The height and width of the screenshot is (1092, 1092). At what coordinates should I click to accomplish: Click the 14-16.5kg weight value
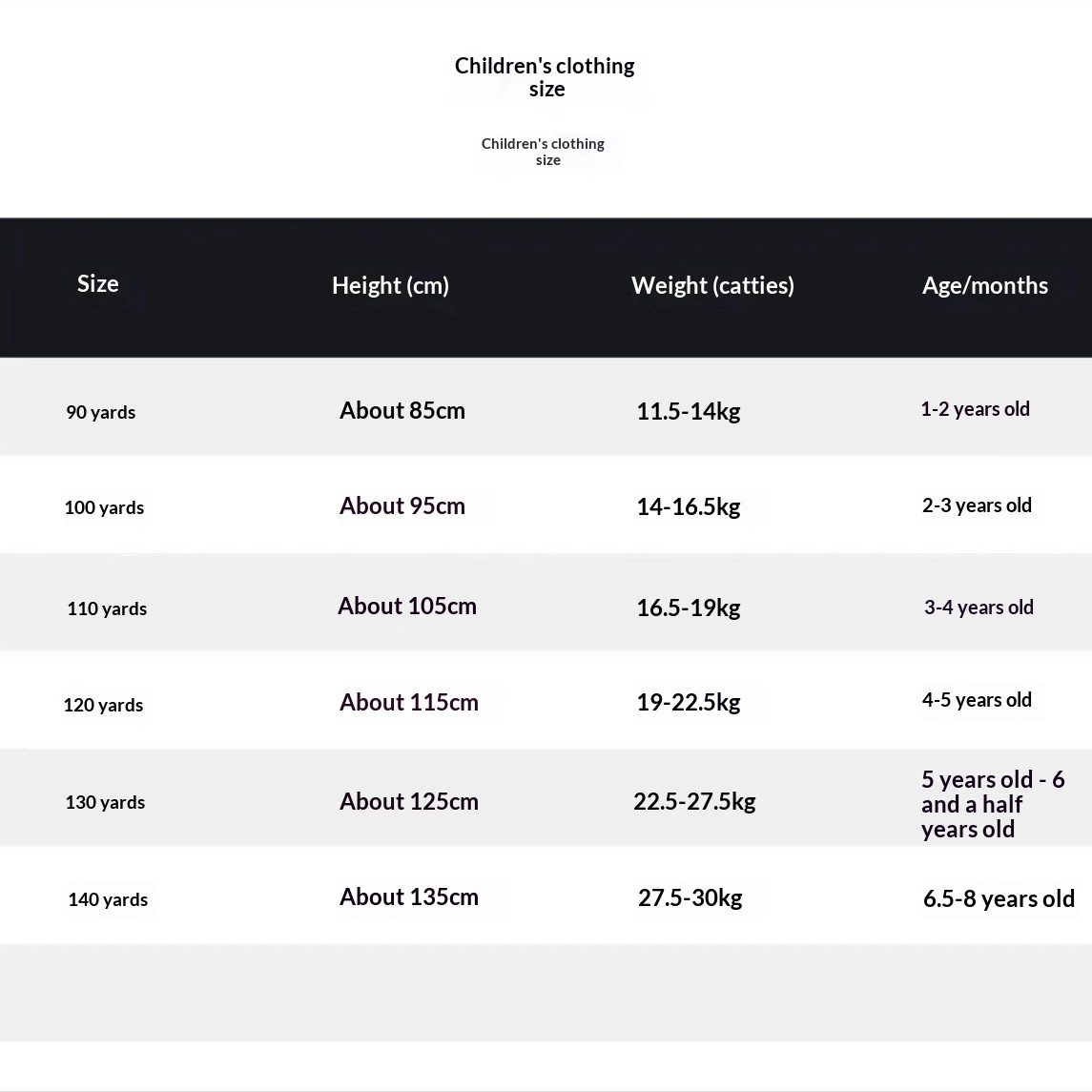(x=689, y=506)
